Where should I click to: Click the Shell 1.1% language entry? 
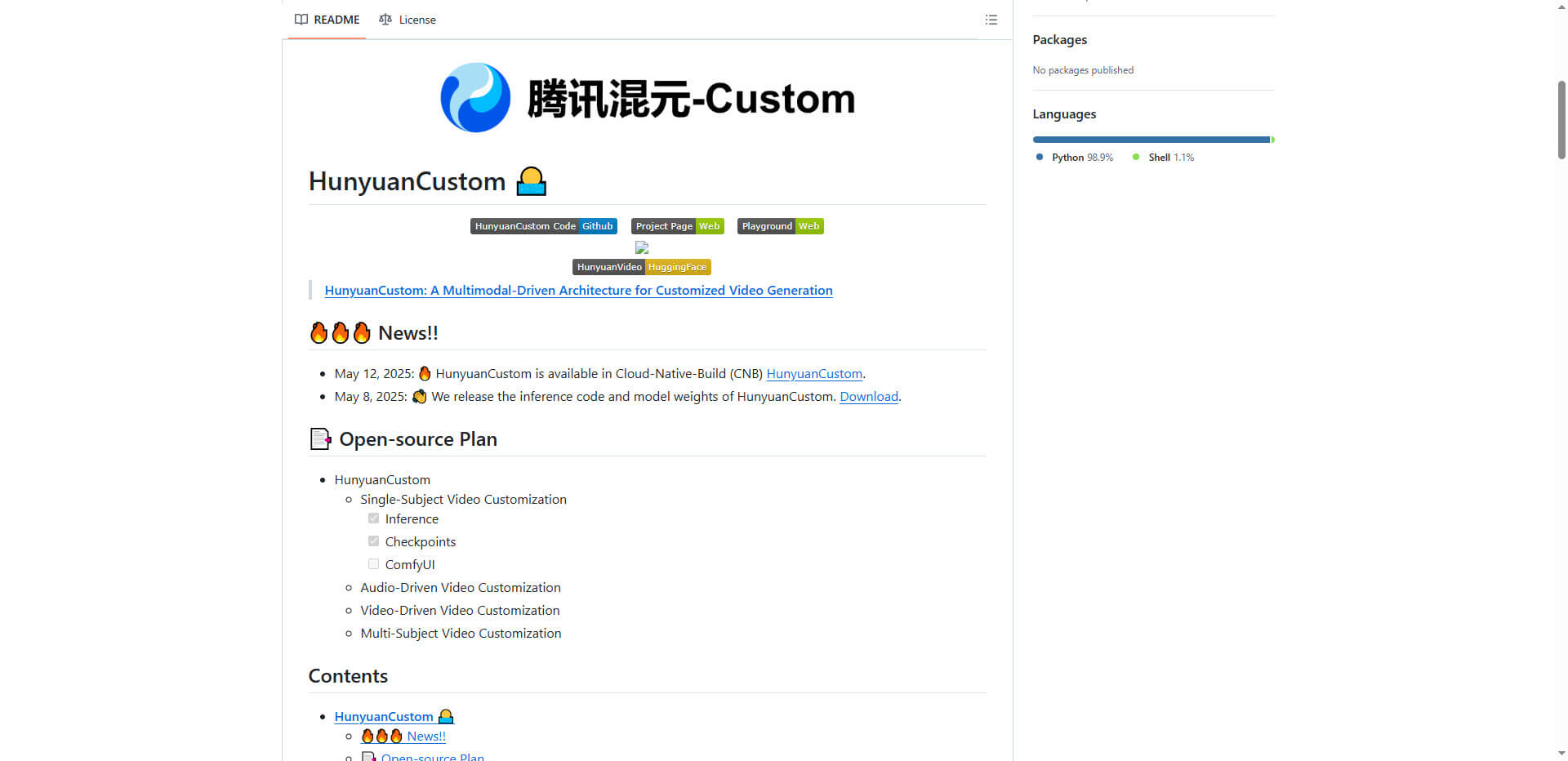[x=1164, y=158]
